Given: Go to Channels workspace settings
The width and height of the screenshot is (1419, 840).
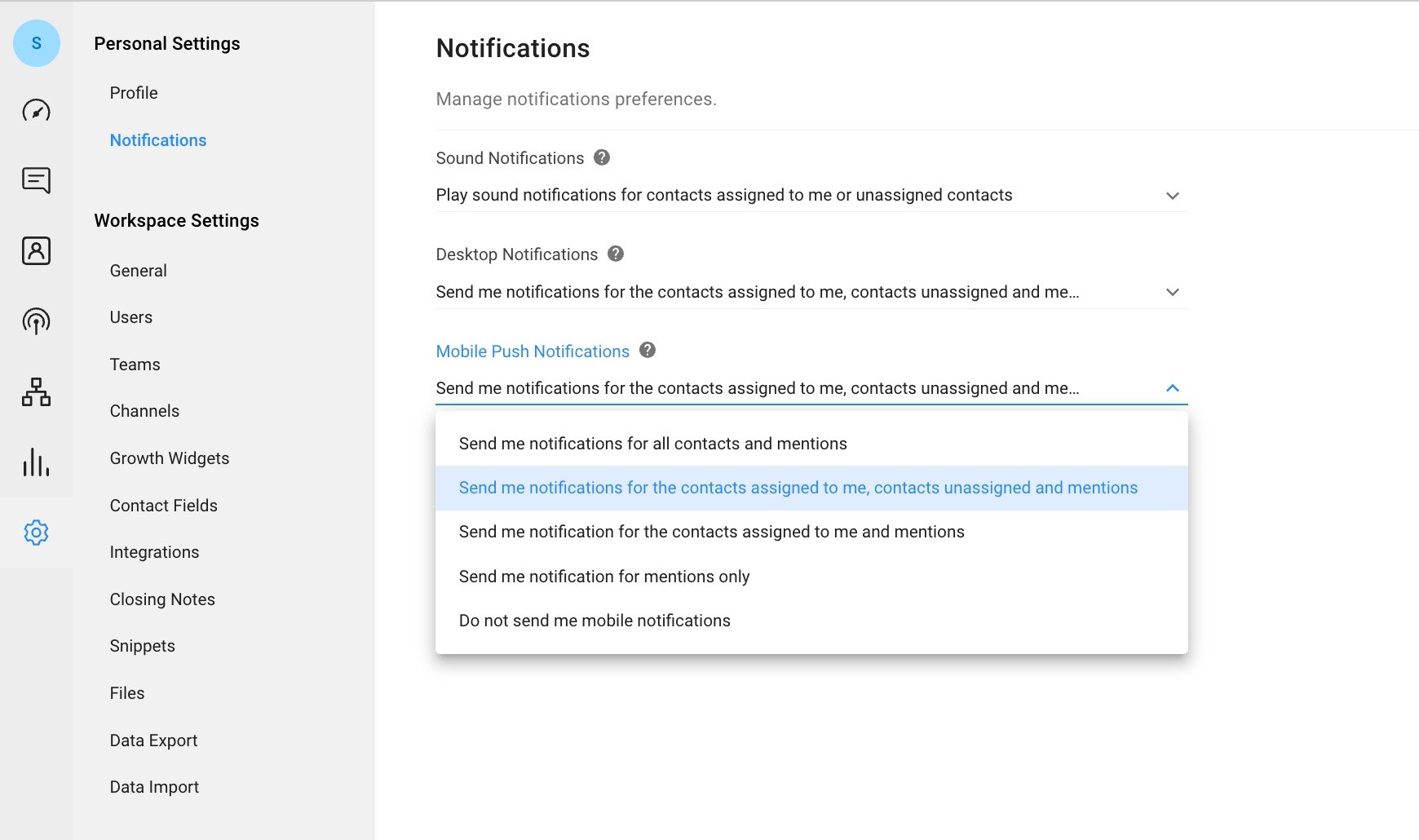Looking at the screenshot, I should click(144, 411).
